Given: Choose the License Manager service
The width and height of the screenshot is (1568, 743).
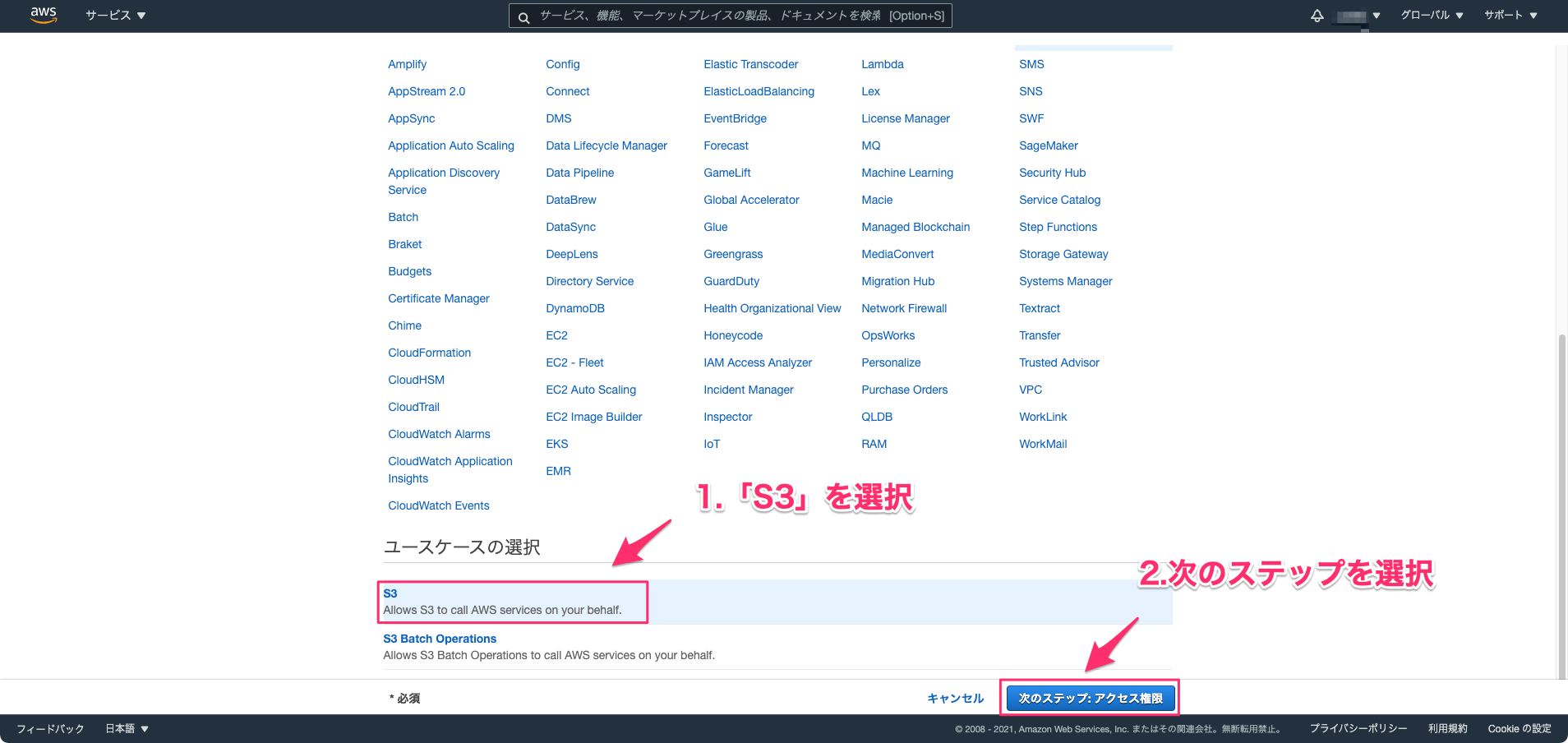Looking at the screenshot, I should click(906, 118).
